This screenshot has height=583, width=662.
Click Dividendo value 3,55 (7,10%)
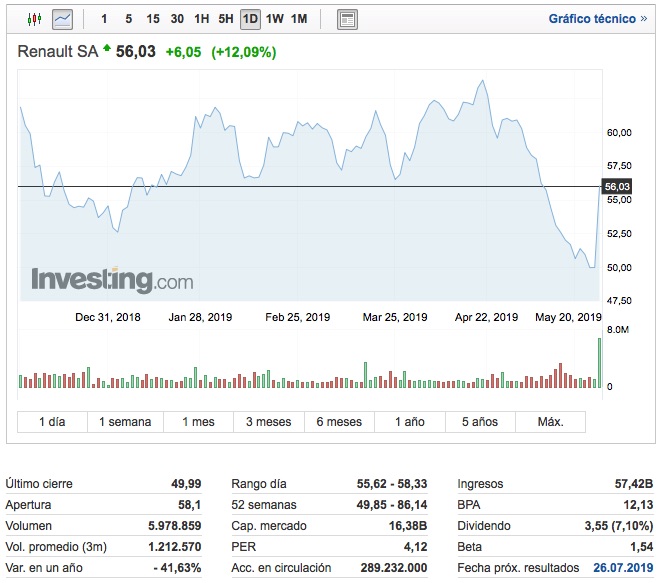pyautogui.click(x=619, y=526)
